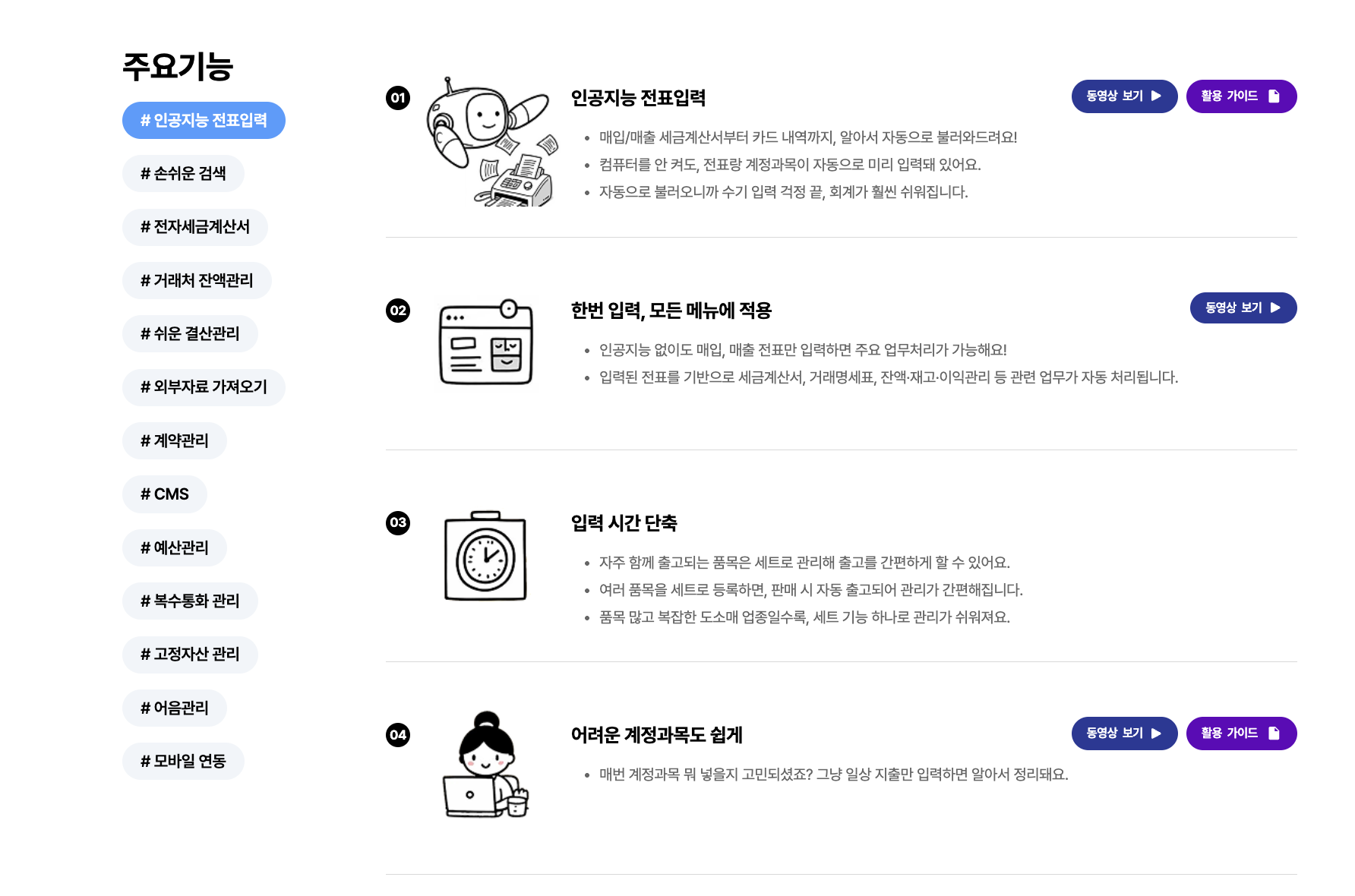Click the 01 number badge
This screenshot has width=1355, height=896.
click(x=397, y=97)
